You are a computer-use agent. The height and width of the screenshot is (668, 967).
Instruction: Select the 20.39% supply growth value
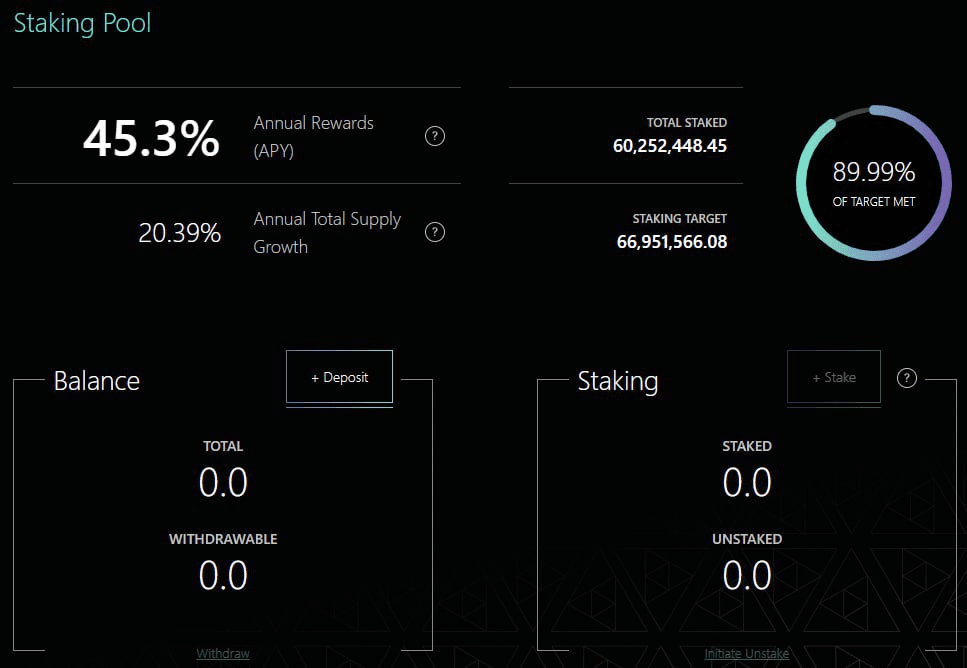click(179, 233)
